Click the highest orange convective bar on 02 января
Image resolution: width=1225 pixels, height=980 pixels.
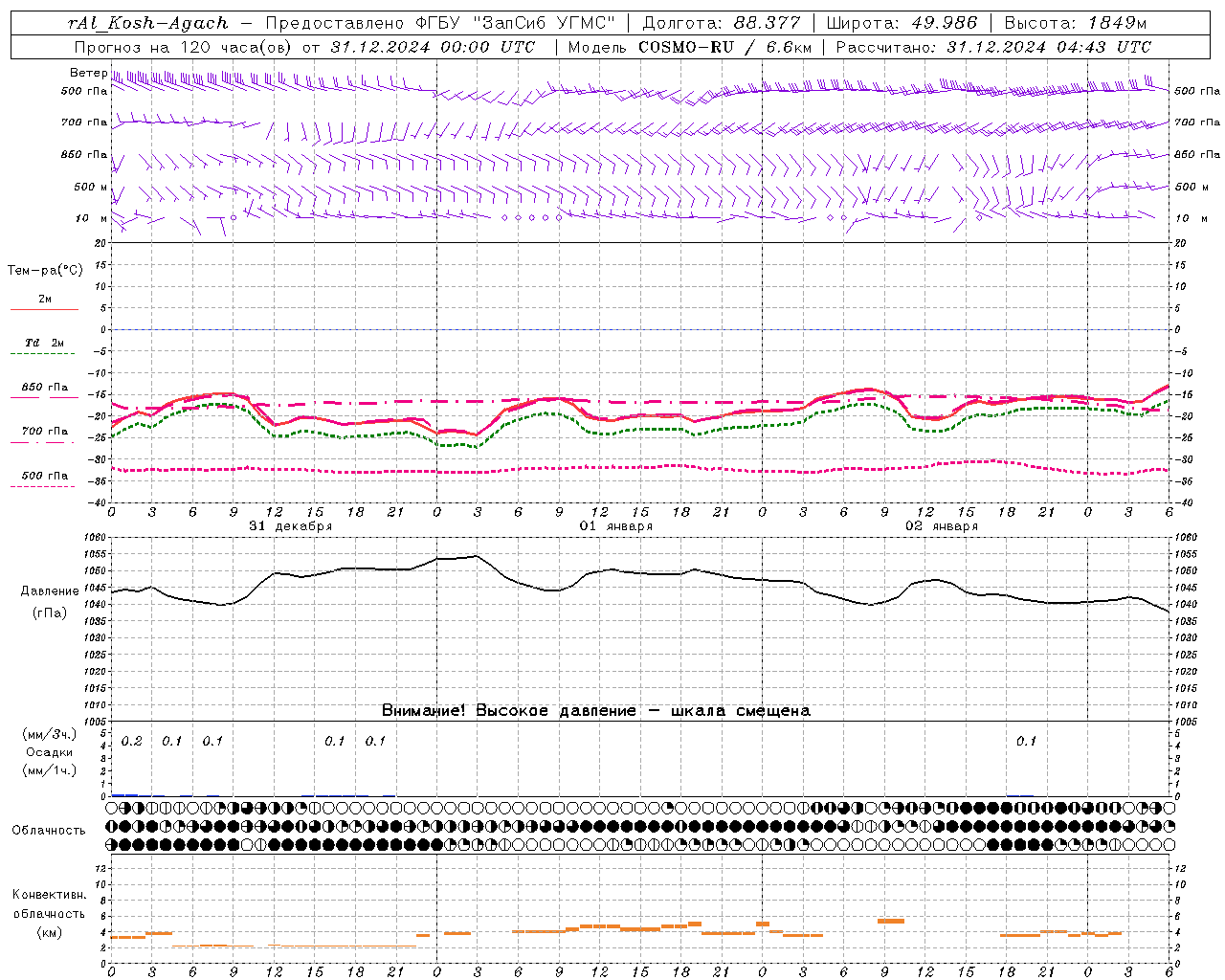(891, 921)
